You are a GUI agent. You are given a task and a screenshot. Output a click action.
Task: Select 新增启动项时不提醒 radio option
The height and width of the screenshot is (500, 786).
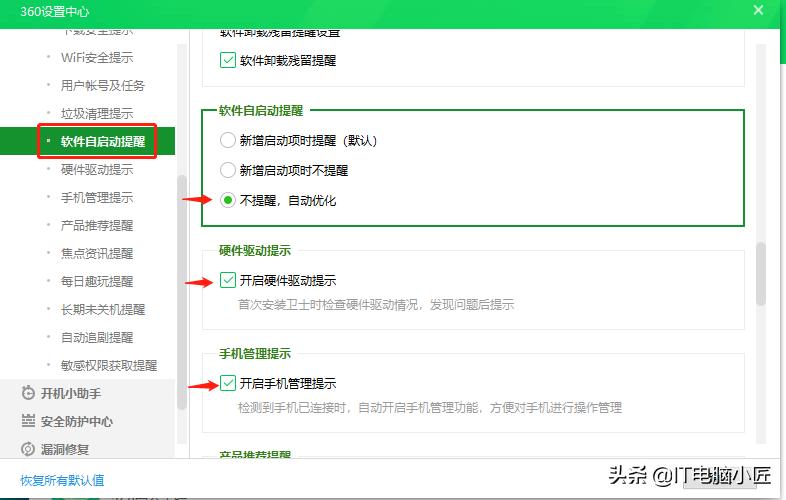(x=228, y=170)
